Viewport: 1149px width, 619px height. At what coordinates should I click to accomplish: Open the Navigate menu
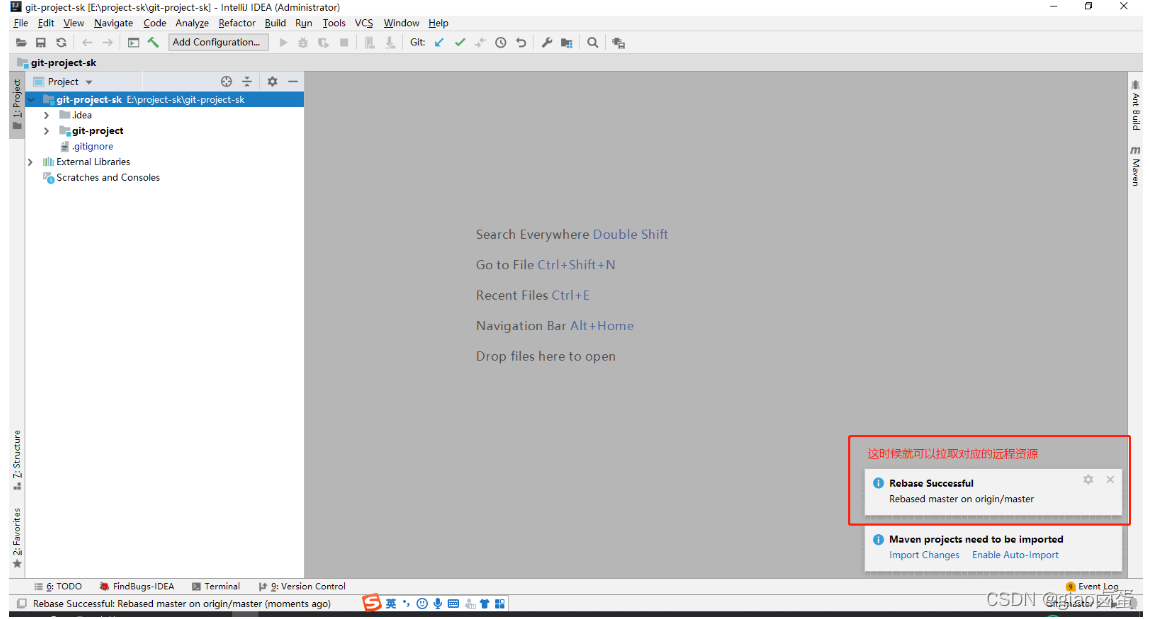[x=114, y=23]
